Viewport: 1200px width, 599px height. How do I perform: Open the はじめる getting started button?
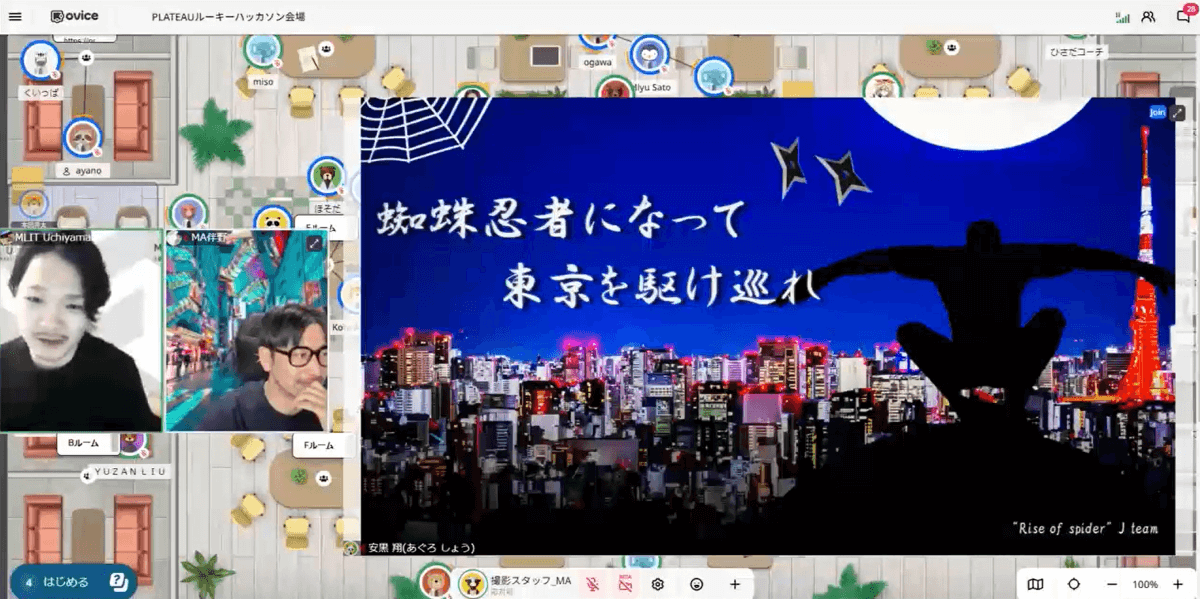click(73, 581)
